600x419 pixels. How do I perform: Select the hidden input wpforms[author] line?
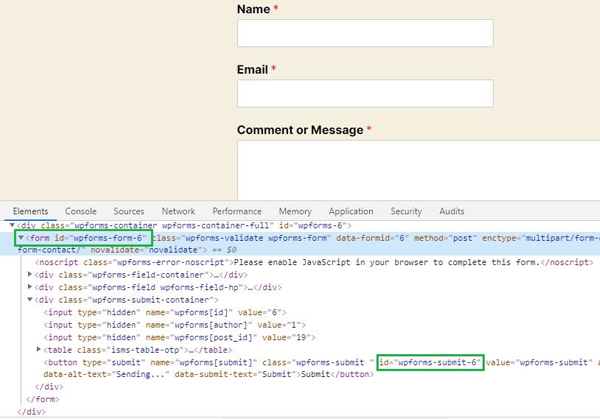[x=174, y=325]
